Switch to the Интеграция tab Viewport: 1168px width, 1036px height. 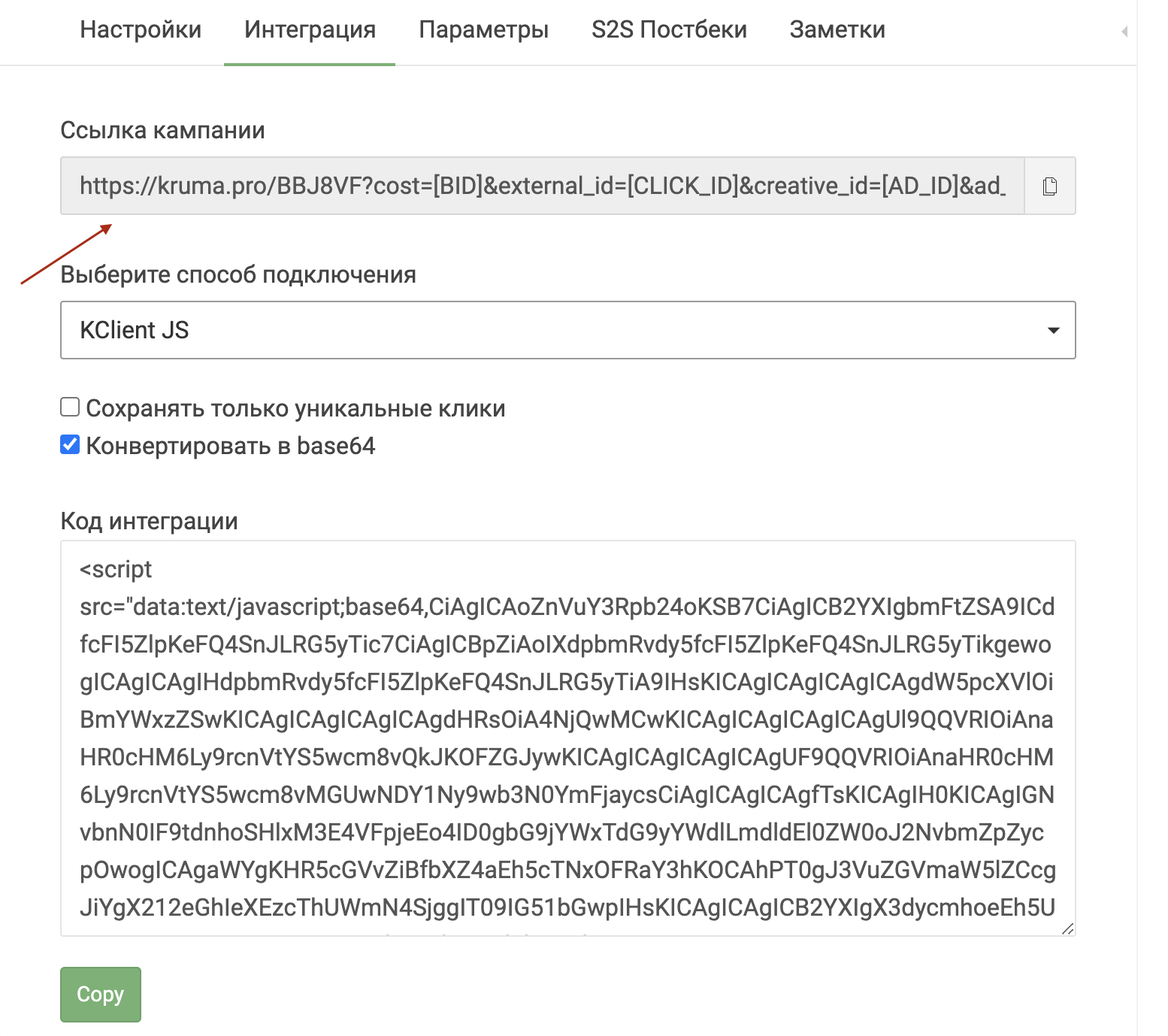pyautogui.click(x=310, y=29)
